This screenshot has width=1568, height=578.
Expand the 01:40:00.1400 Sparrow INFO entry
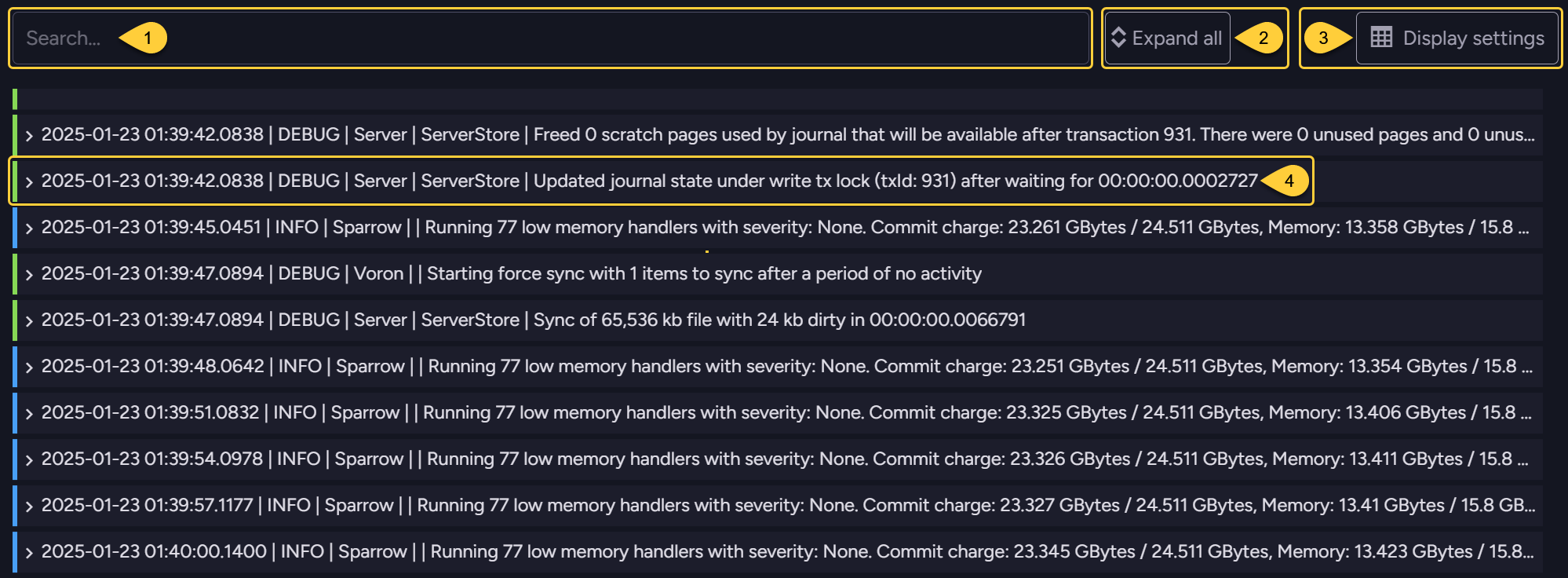pyautogui.click(x=29, y=552)
